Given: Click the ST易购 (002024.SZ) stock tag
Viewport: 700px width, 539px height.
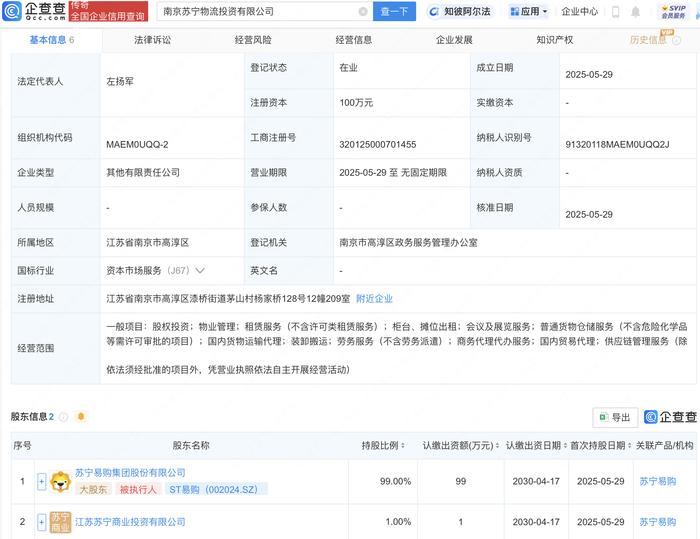Looking at the screenshot, I should pos(216,489).
